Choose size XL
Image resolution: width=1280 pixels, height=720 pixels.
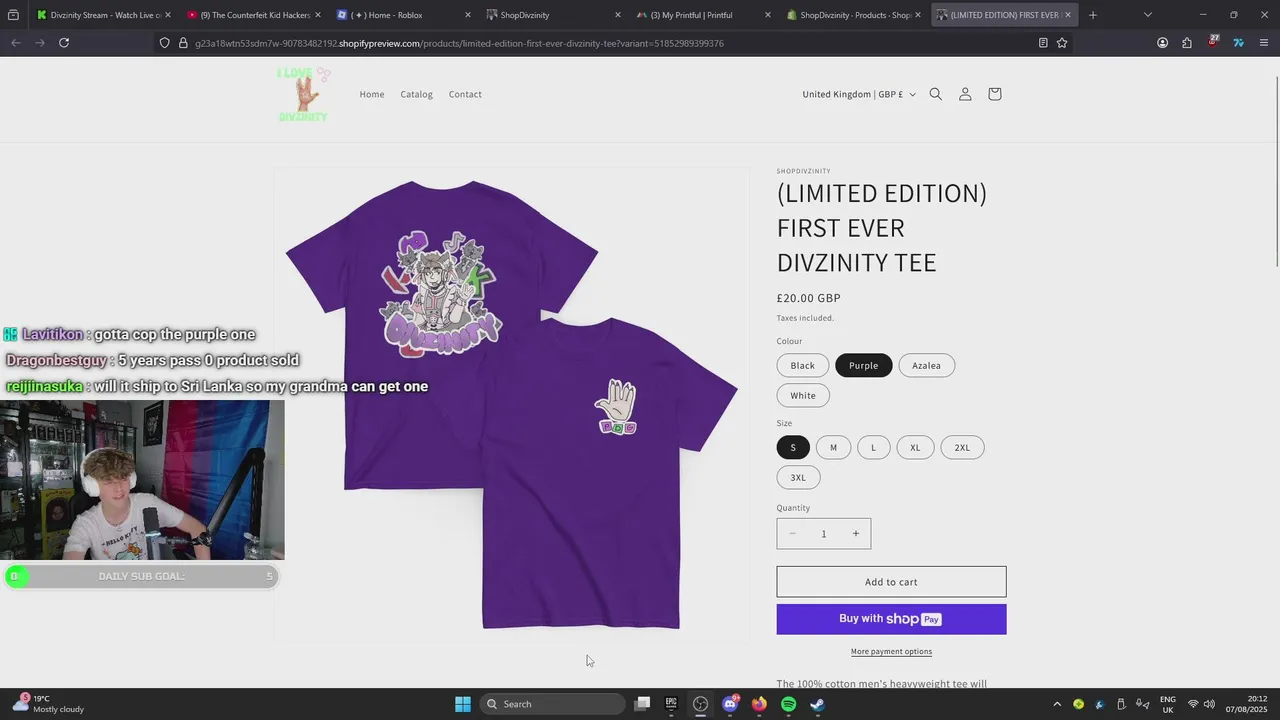tap(915, 448)
